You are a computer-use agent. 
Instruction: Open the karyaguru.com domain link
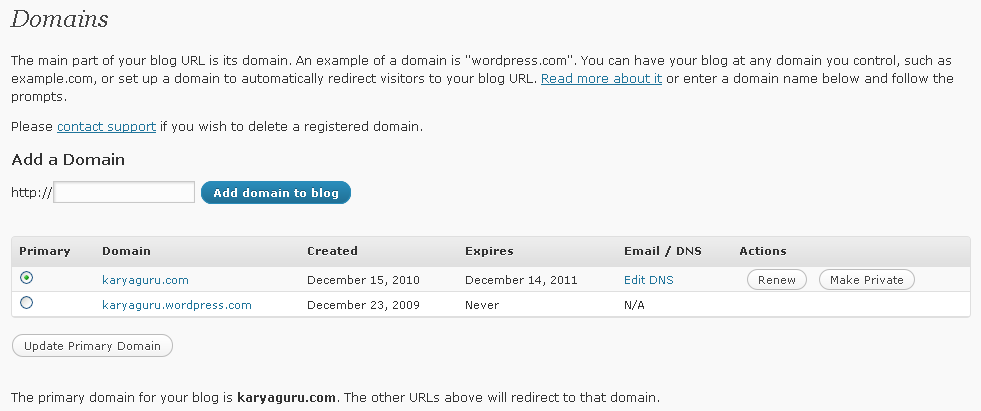pyautogui.click(x=145, y=280)
